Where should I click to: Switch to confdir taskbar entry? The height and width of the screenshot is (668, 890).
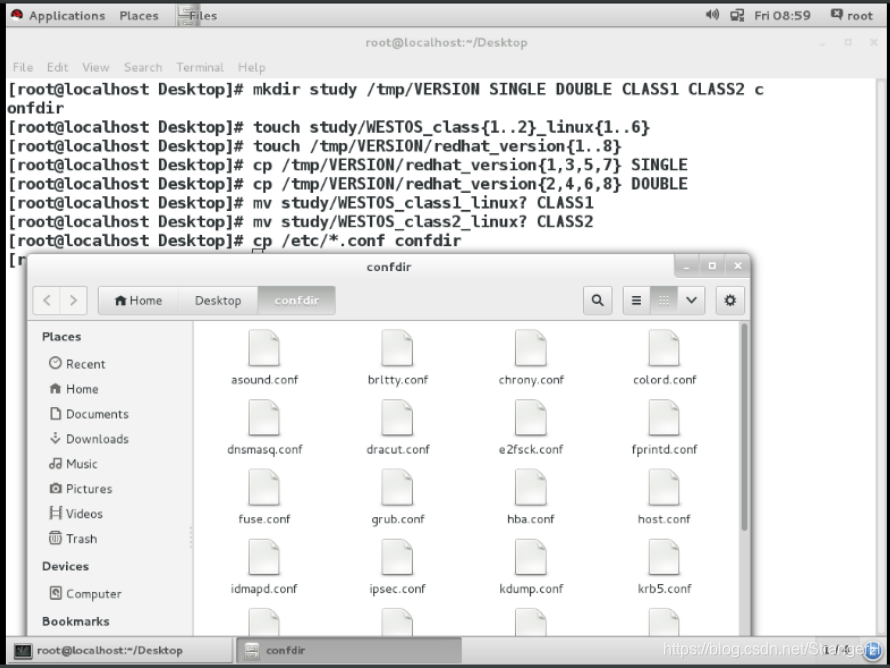coord(349,650)
